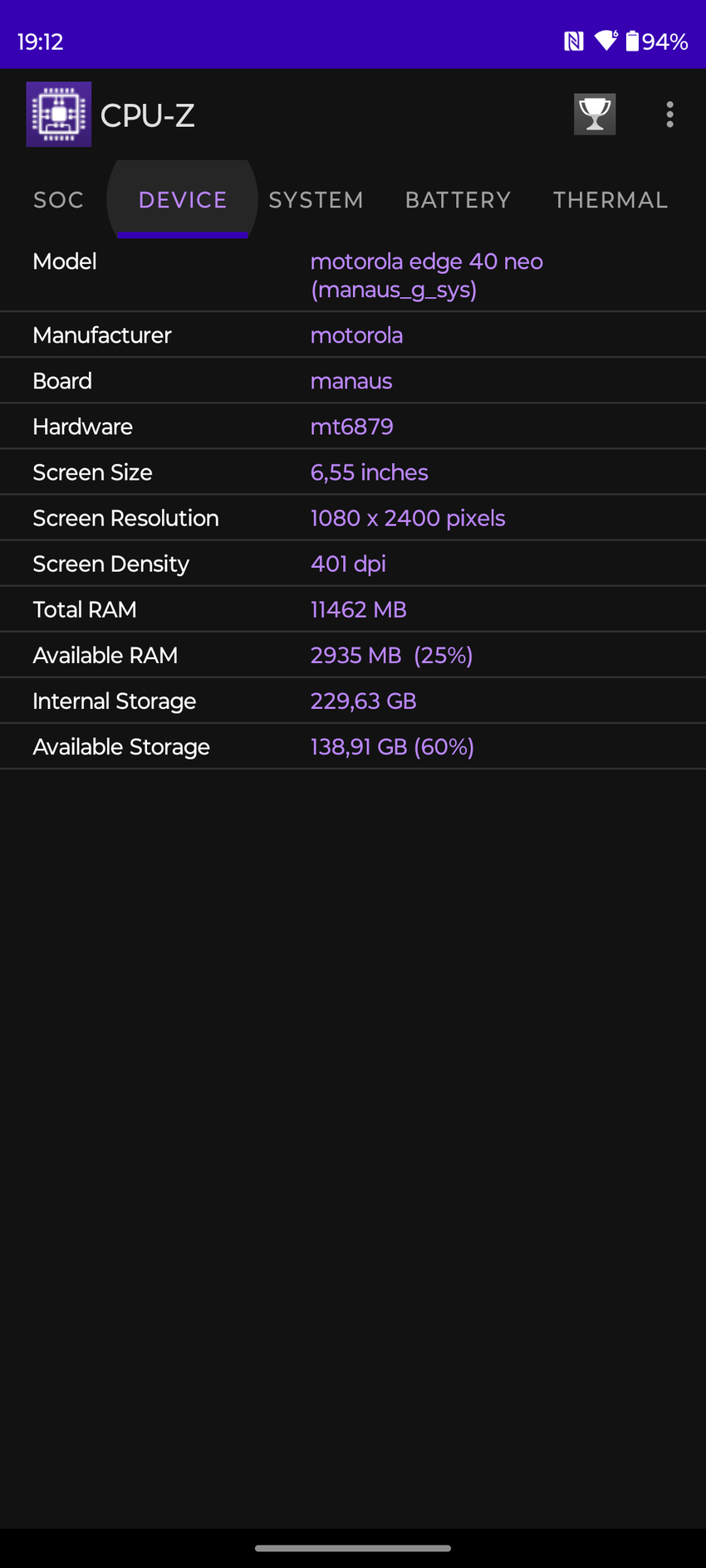
Task: Open the three-dot overflow menu
Action: [669, 115]
